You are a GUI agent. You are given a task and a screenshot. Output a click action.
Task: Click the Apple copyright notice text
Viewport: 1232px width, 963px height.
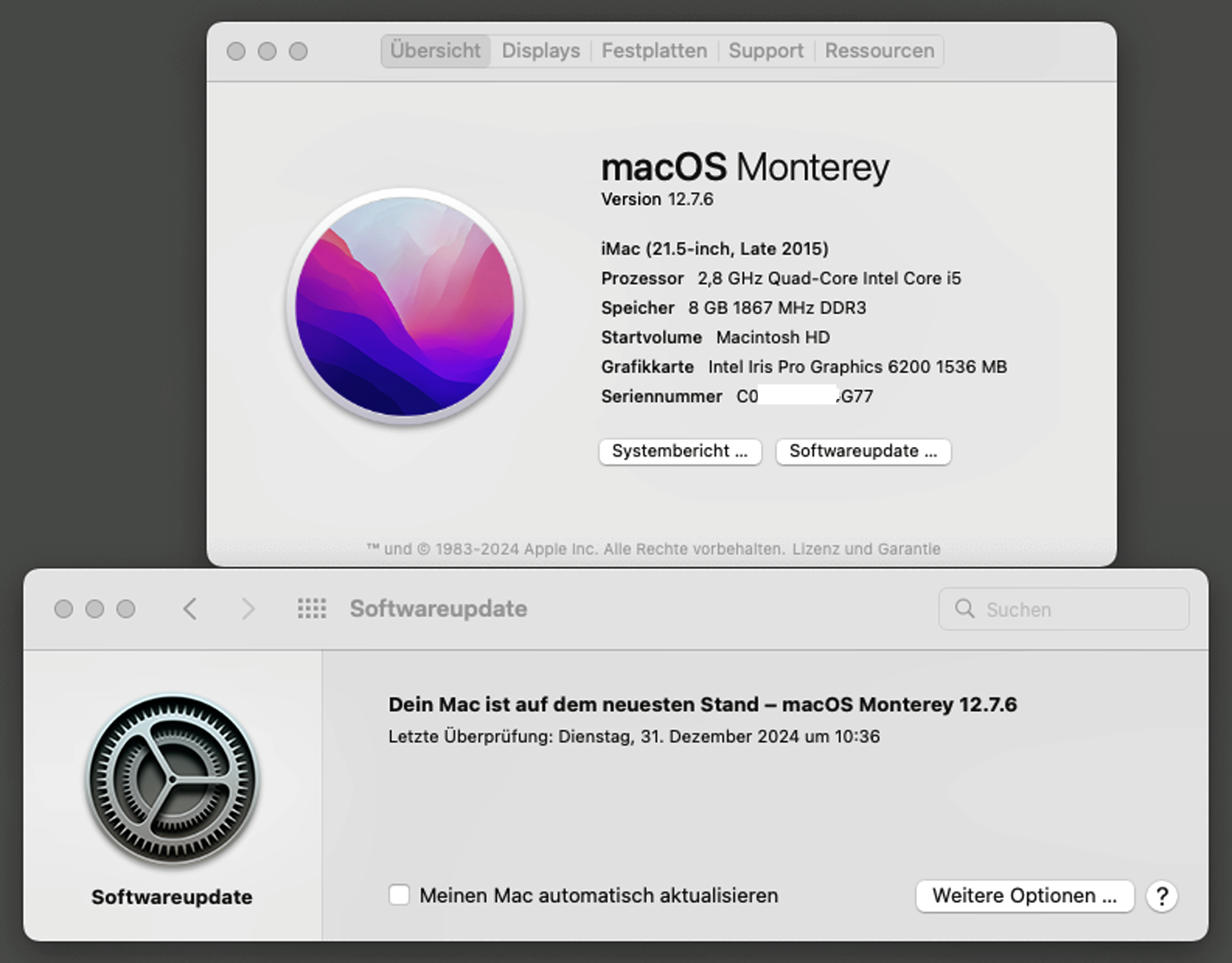pos(575,549)
